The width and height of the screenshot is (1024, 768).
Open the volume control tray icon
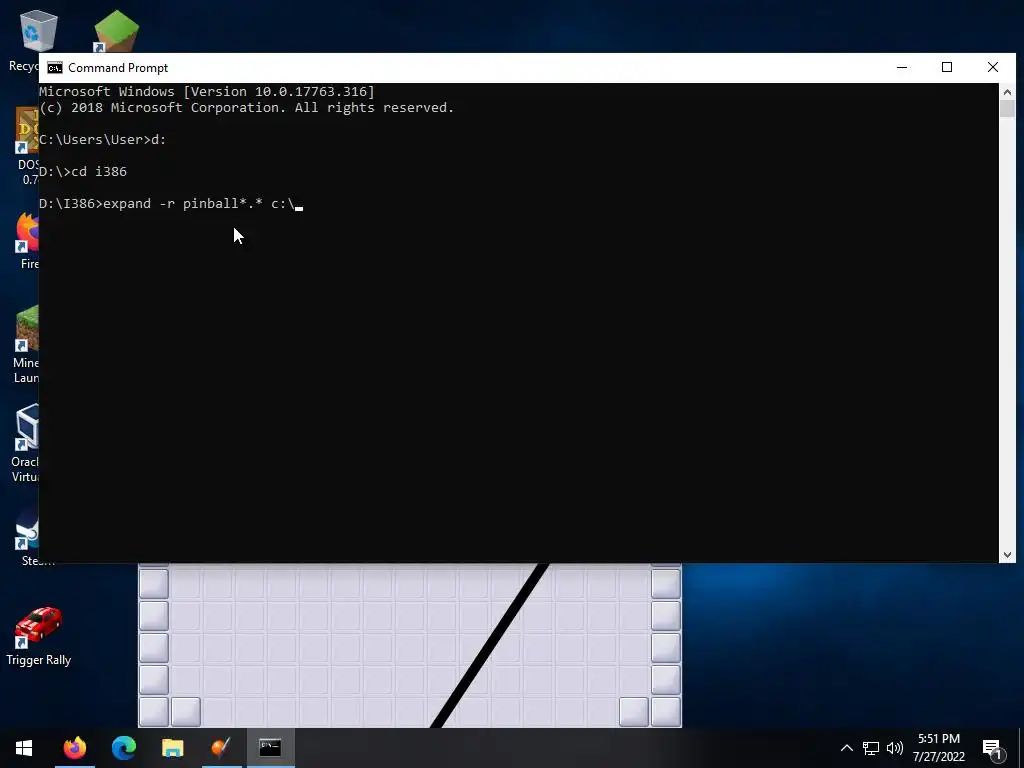coord(895,748)
